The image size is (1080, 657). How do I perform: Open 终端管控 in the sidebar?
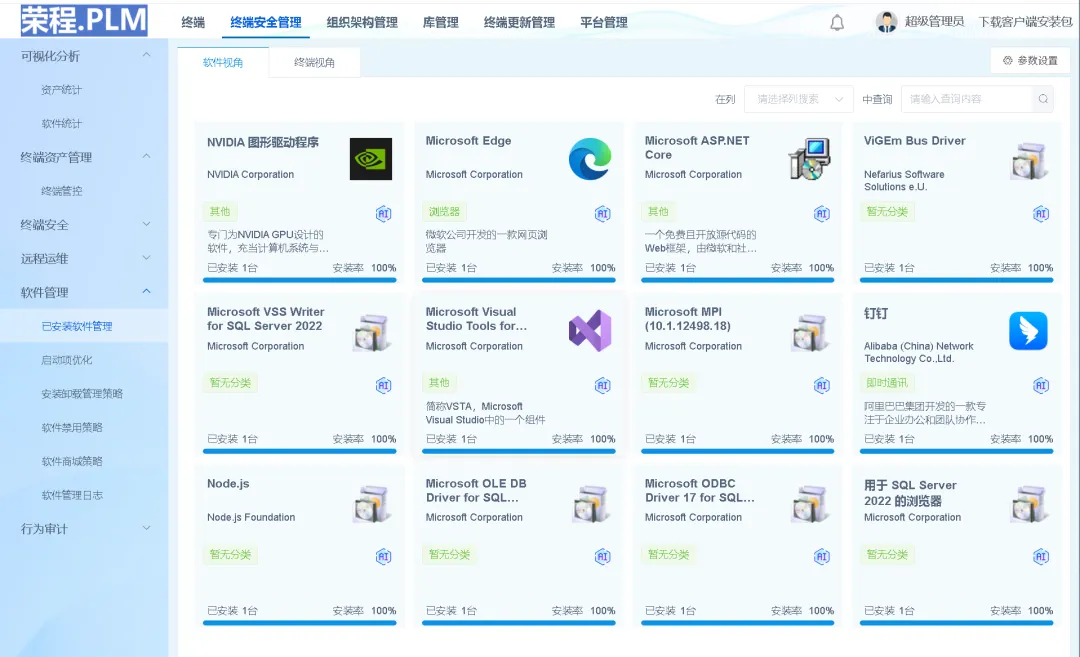tap(61, 191)
